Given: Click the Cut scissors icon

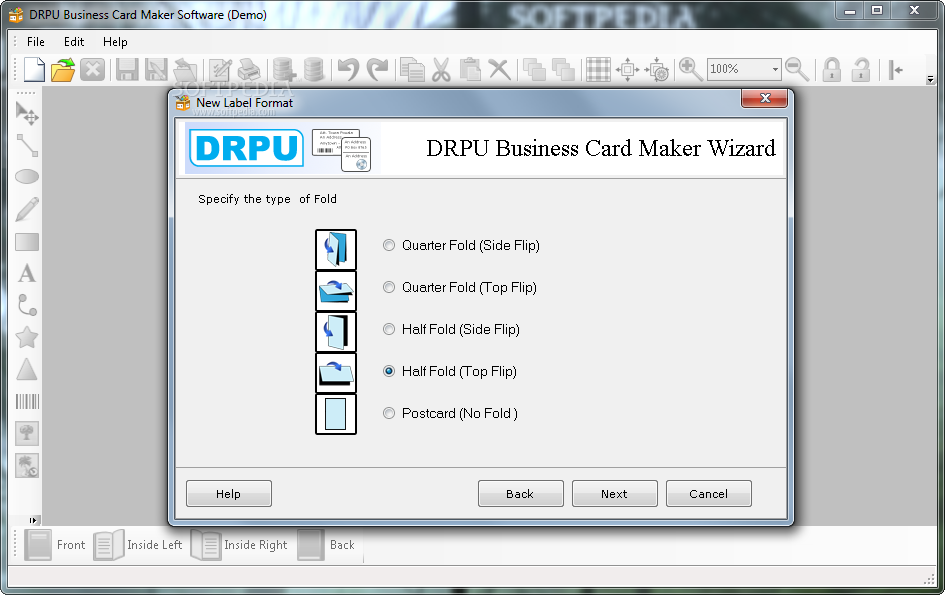Looking at the screenshot, I should click(441, 69).
